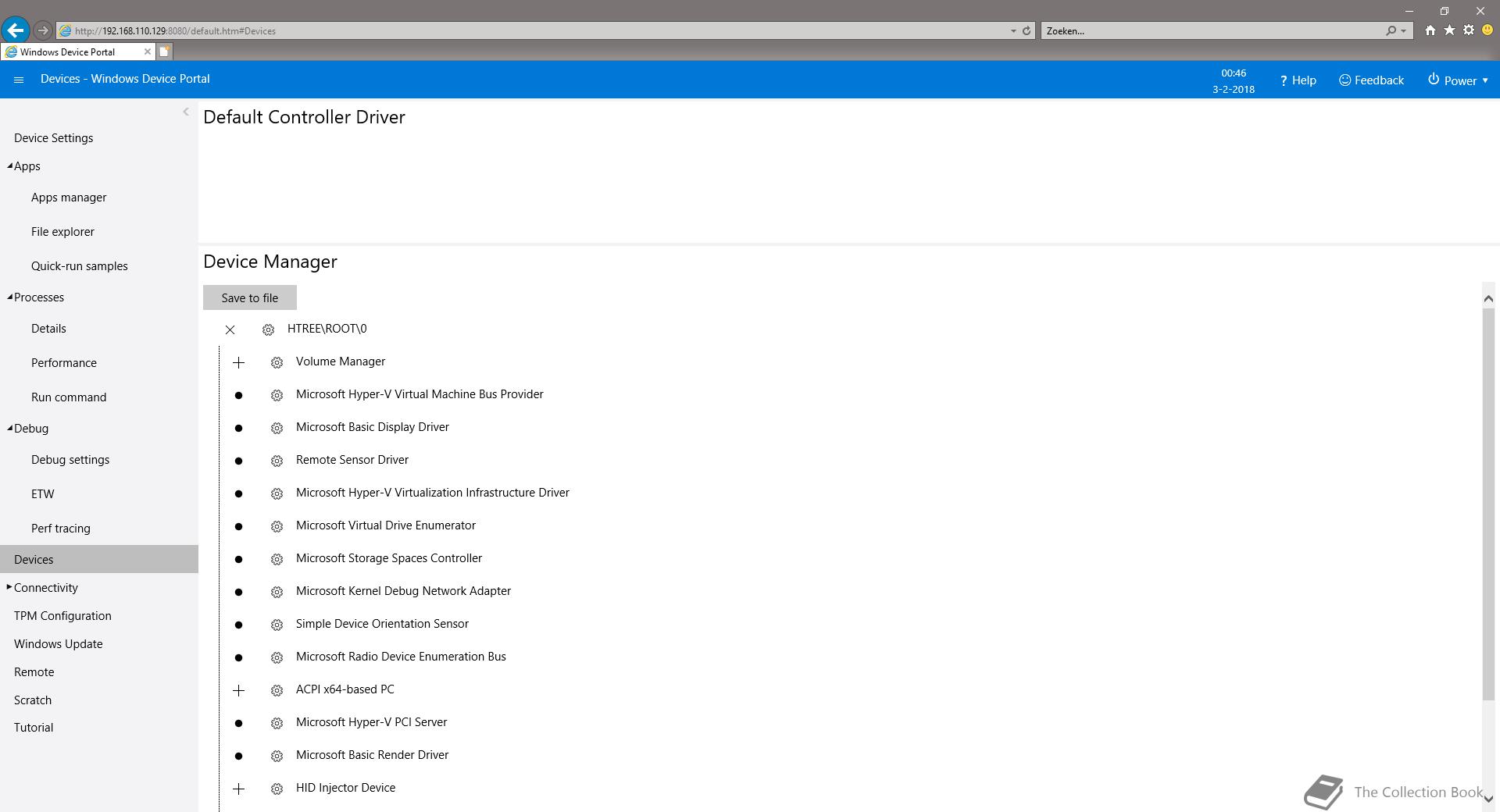Click the Zoeken search field
This screenshot has width=1500, height=812.
click(1211, 30)
